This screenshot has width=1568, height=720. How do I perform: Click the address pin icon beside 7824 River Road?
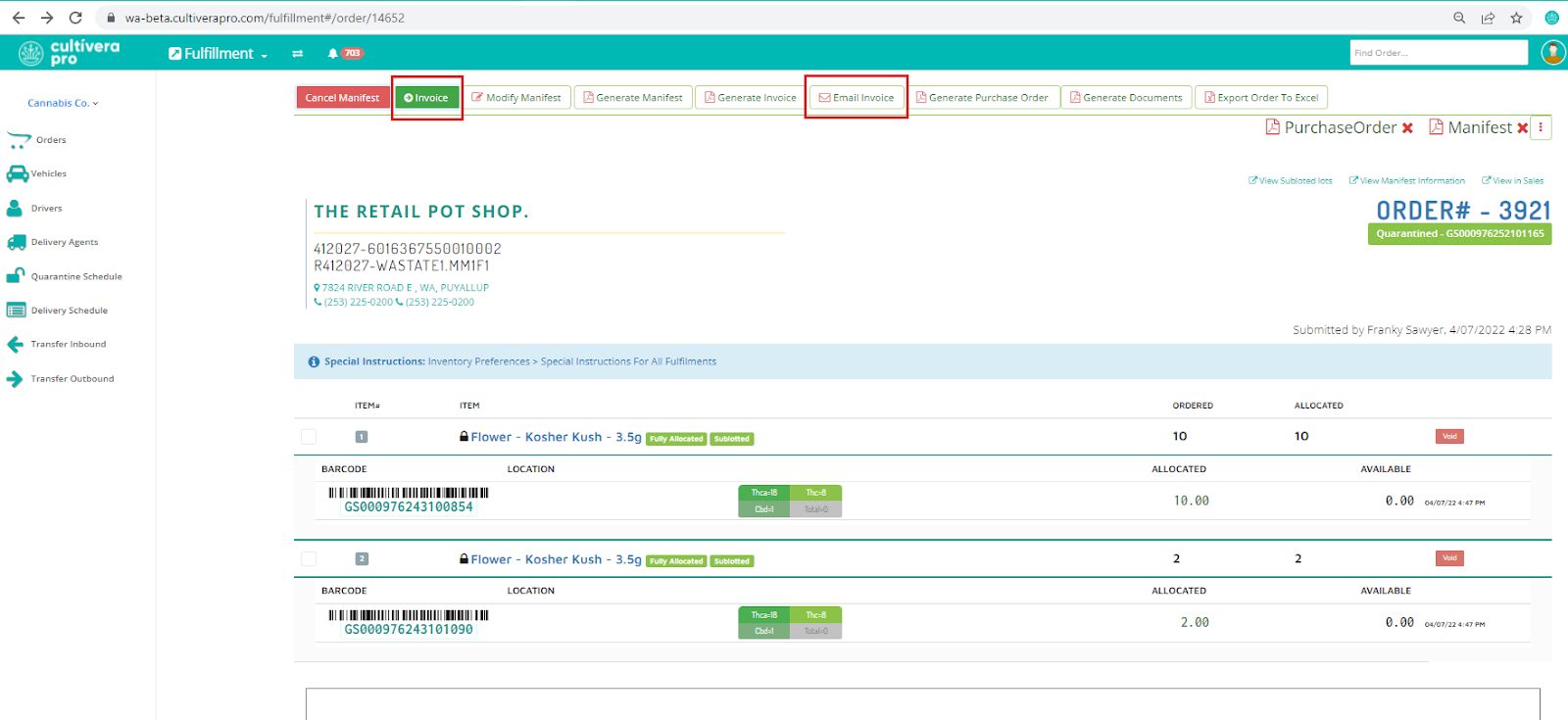(318, 288)
